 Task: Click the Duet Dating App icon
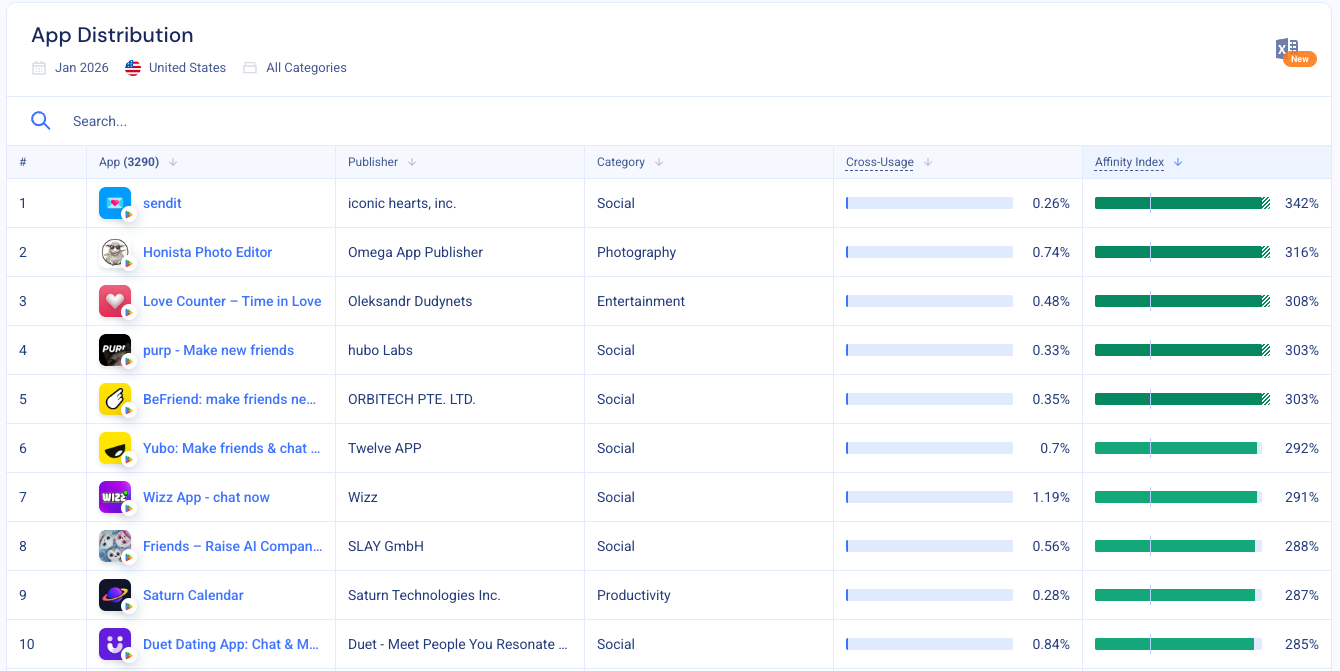(x=115, y=644)
